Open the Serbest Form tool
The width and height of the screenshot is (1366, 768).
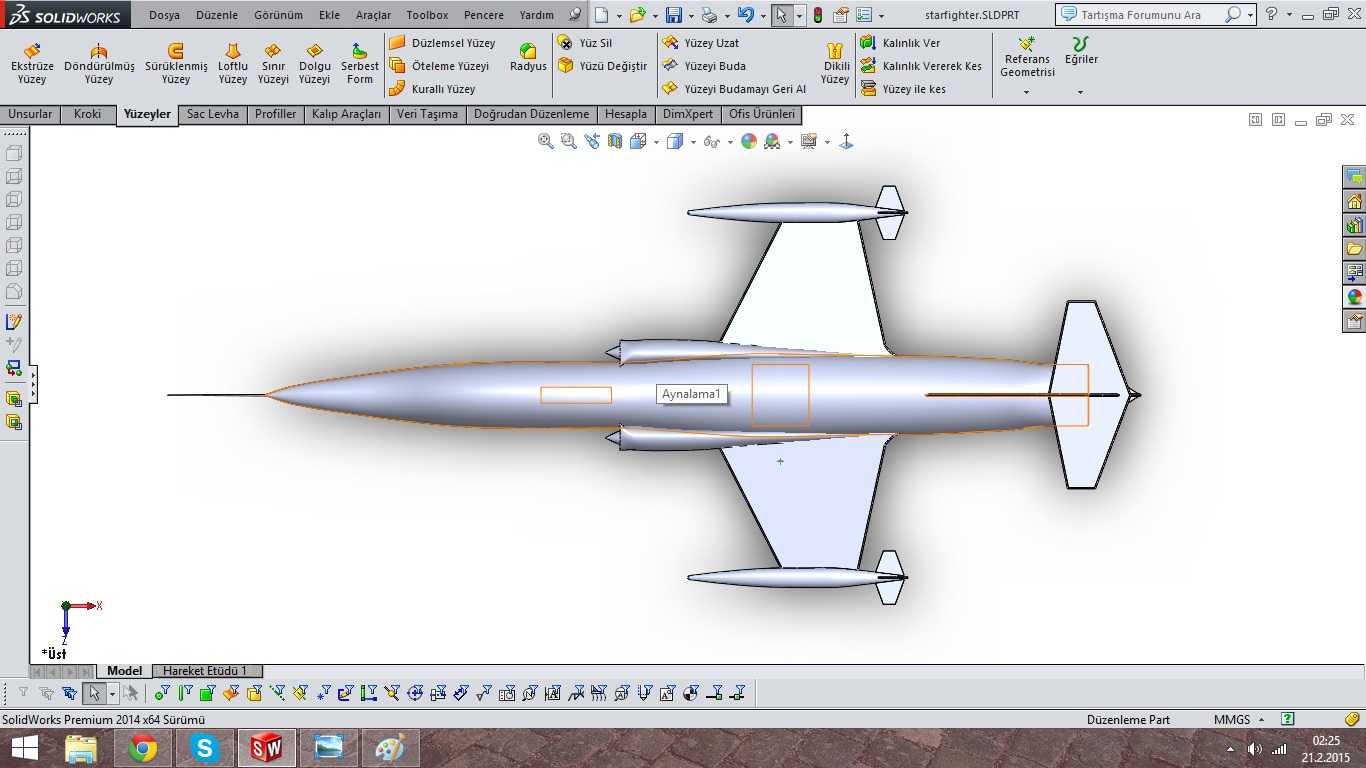[360, 64]
